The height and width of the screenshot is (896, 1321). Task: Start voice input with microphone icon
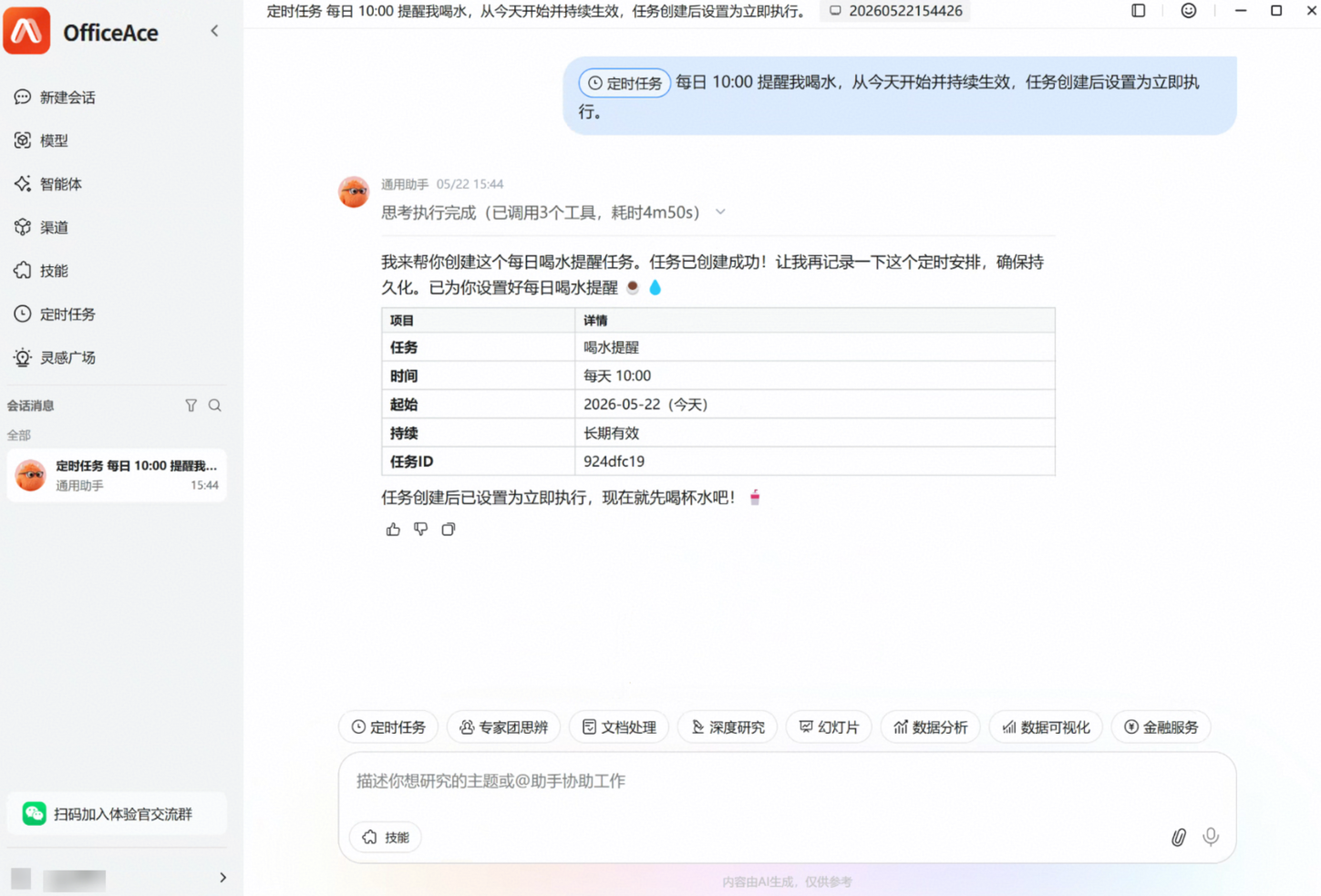coord(1211,837)
